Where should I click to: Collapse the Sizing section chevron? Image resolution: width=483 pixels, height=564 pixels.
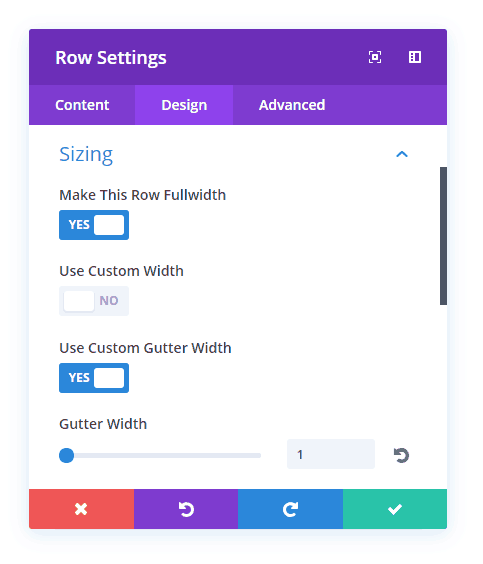[x=402, y=154]
